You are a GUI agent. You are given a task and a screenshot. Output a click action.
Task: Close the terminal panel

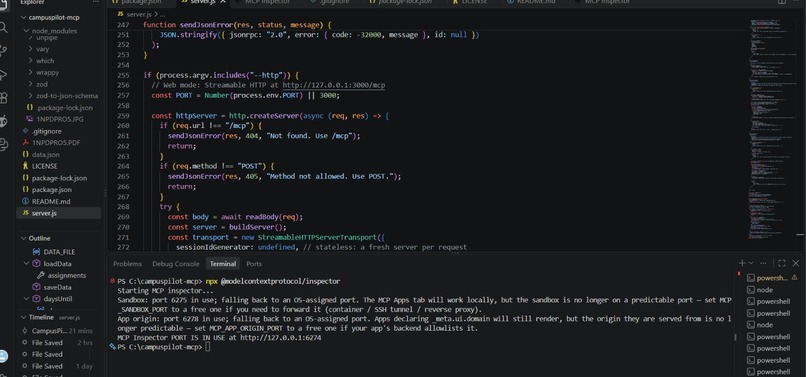coord(796,263)
